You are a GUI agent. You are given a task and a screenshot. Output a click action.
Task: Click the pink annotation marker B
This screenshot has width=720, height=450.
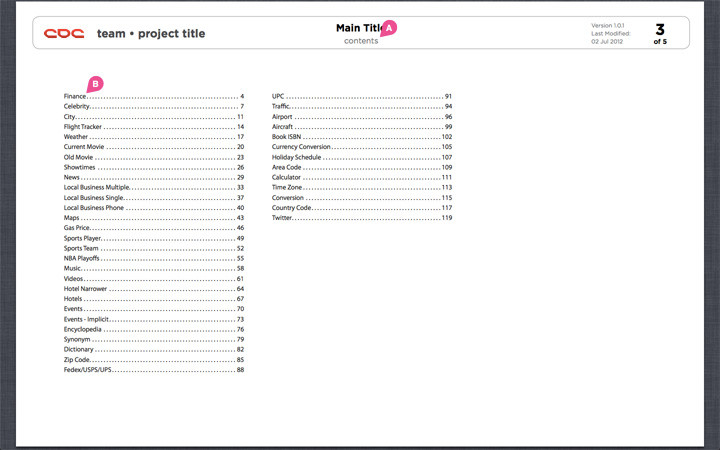click(x=95, y=84)
